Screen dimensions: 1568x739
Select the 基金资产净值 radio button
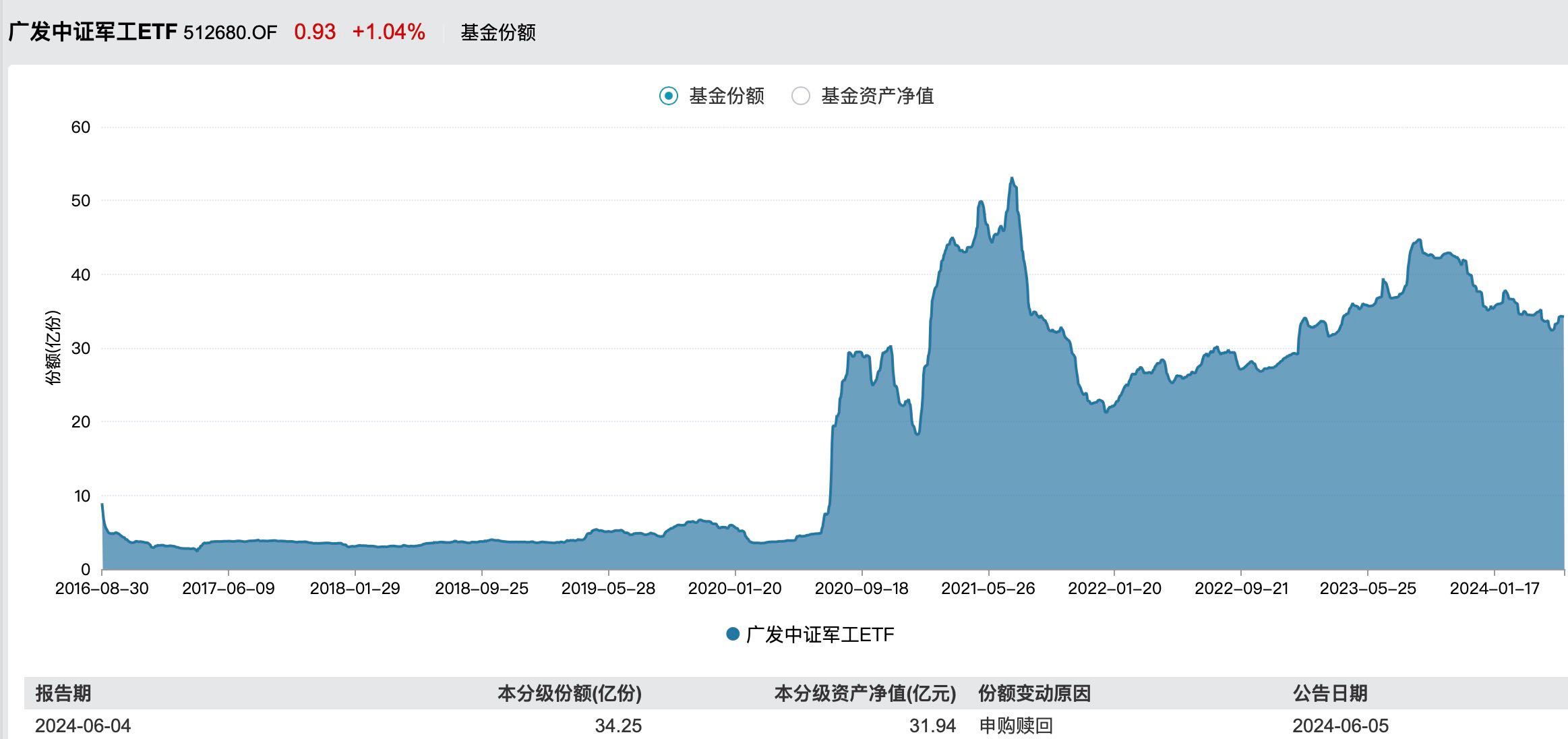coord(800,96)
